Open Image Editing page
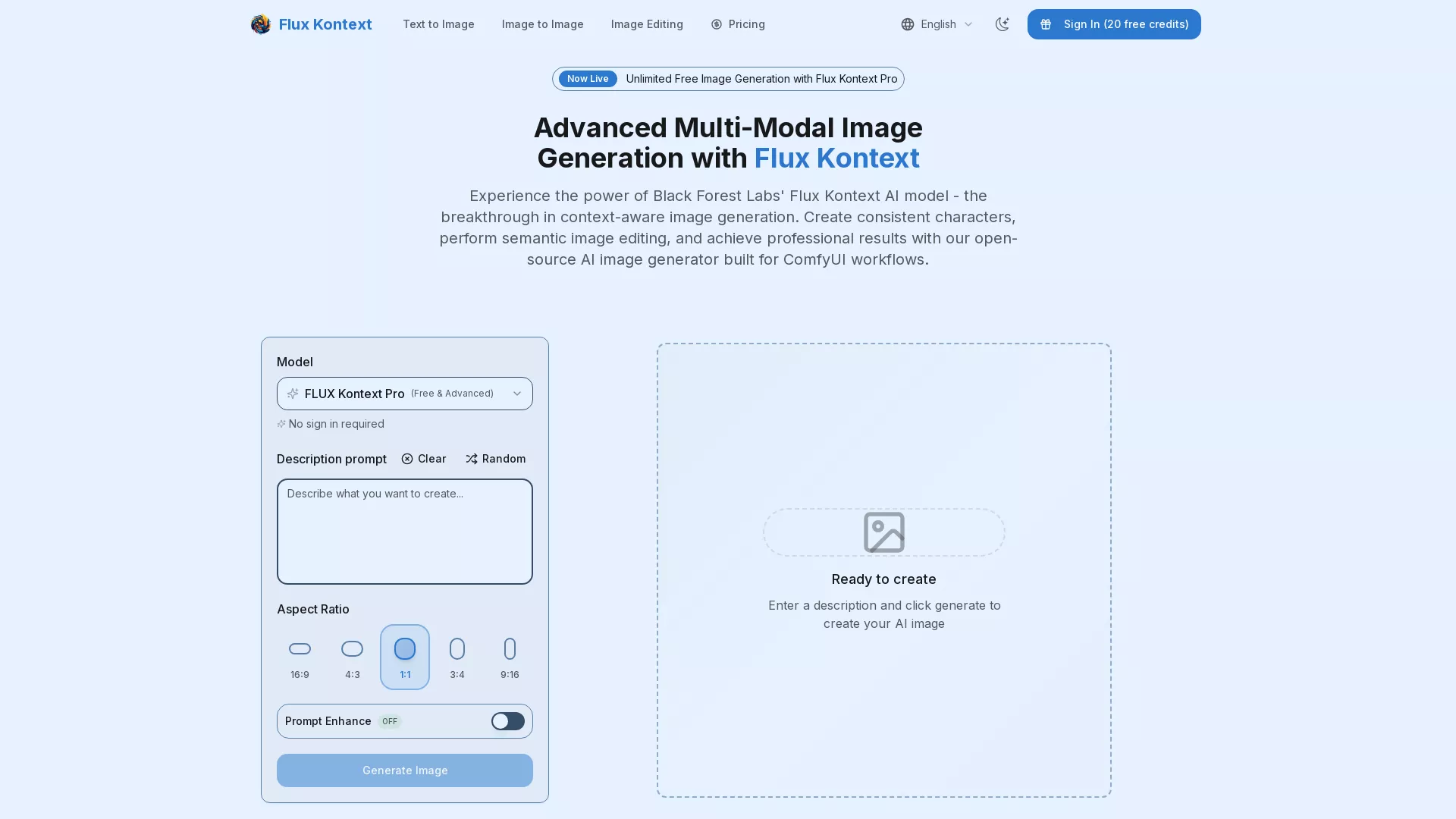The image size is (1456, 819). click(x=647, y=24)
